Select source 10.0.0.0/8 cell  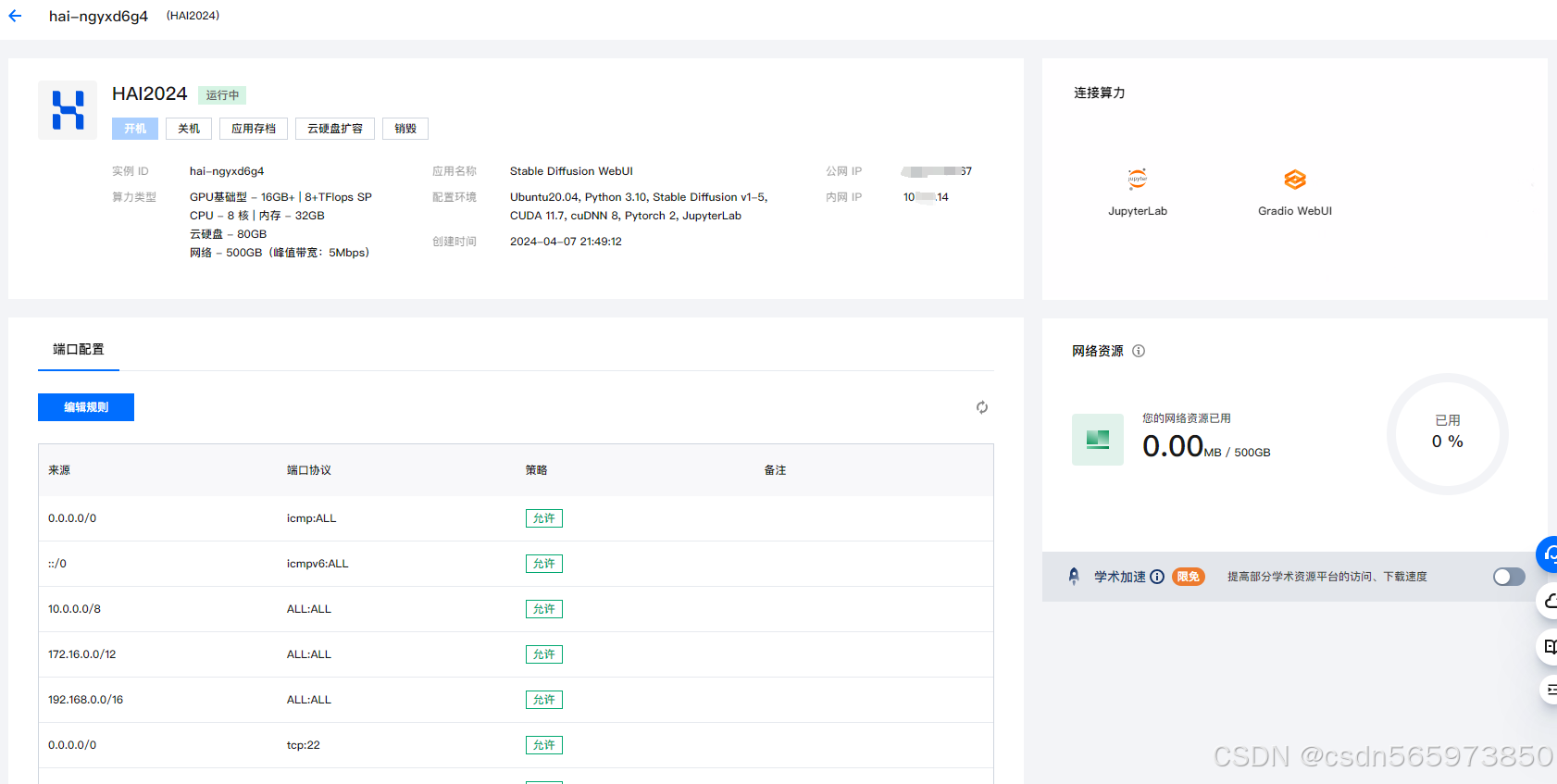[74, 609]
